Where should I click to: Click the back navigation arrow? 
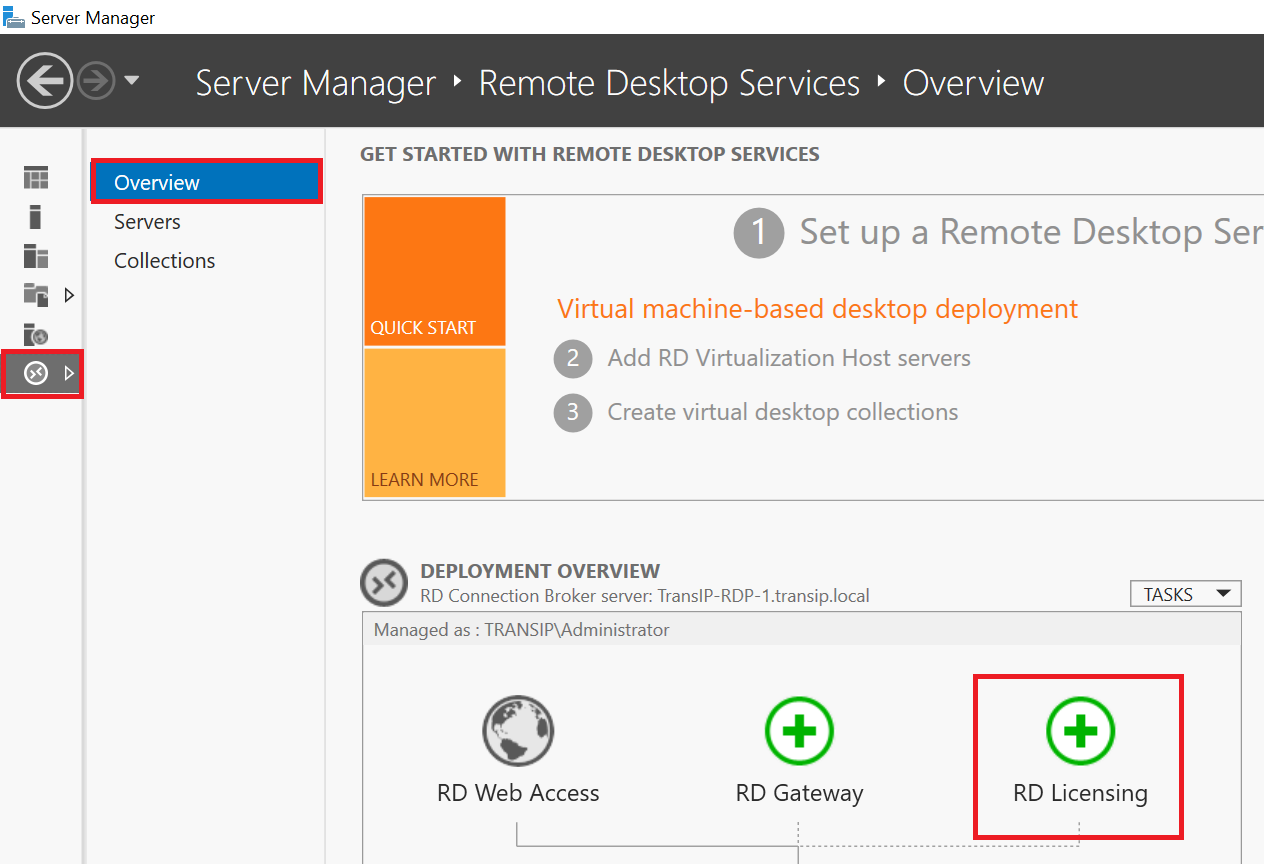(44, 81)
